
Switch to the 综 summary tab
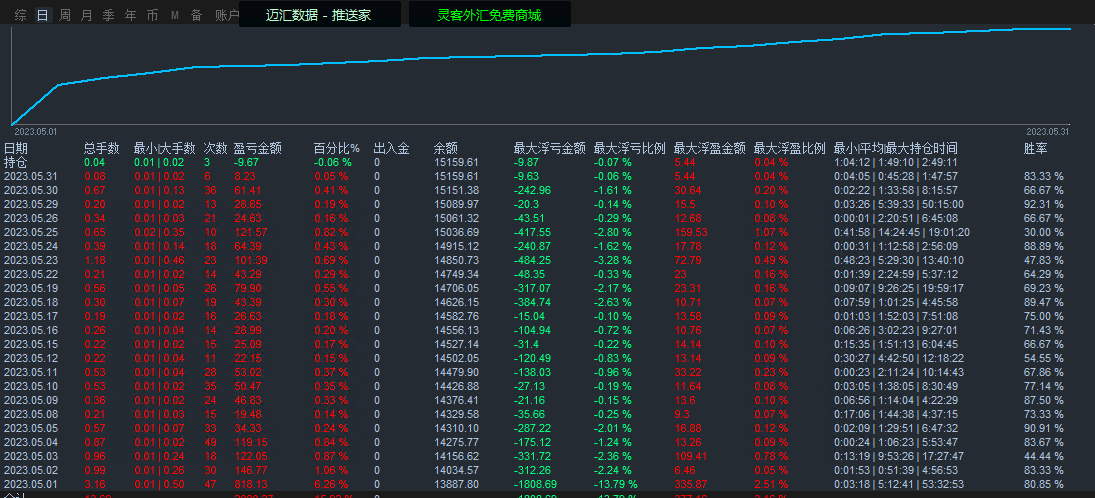pyautogui.click(x=21, y=15)
